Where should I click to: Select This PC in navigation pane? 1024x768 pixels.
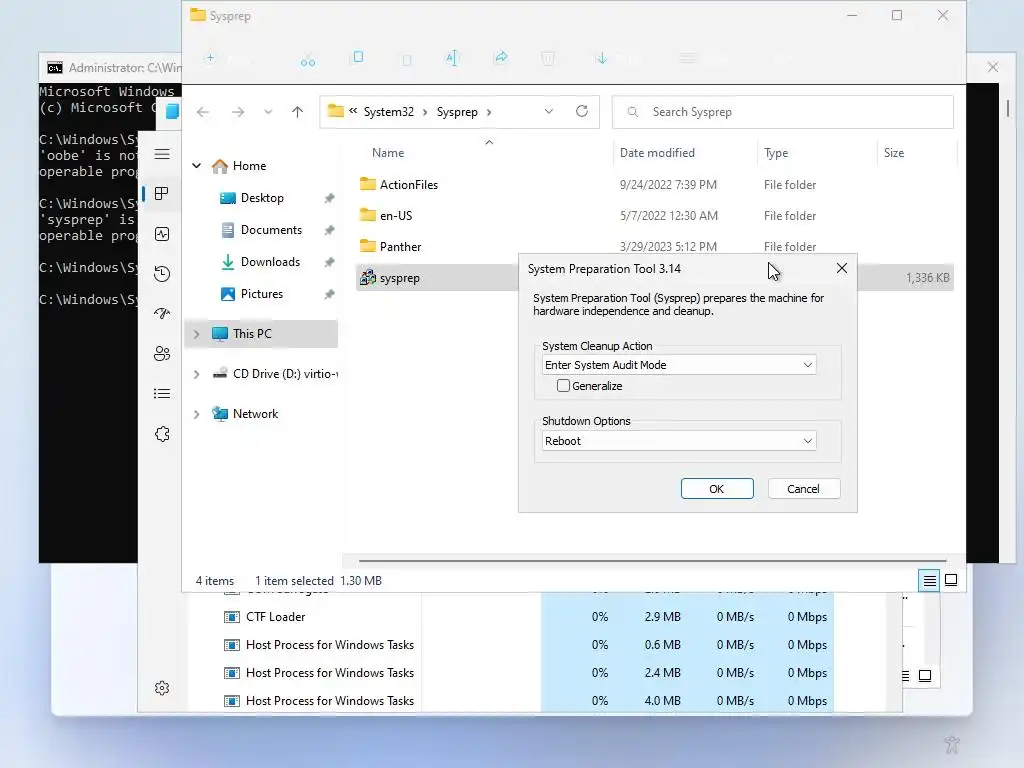[261, 334]
